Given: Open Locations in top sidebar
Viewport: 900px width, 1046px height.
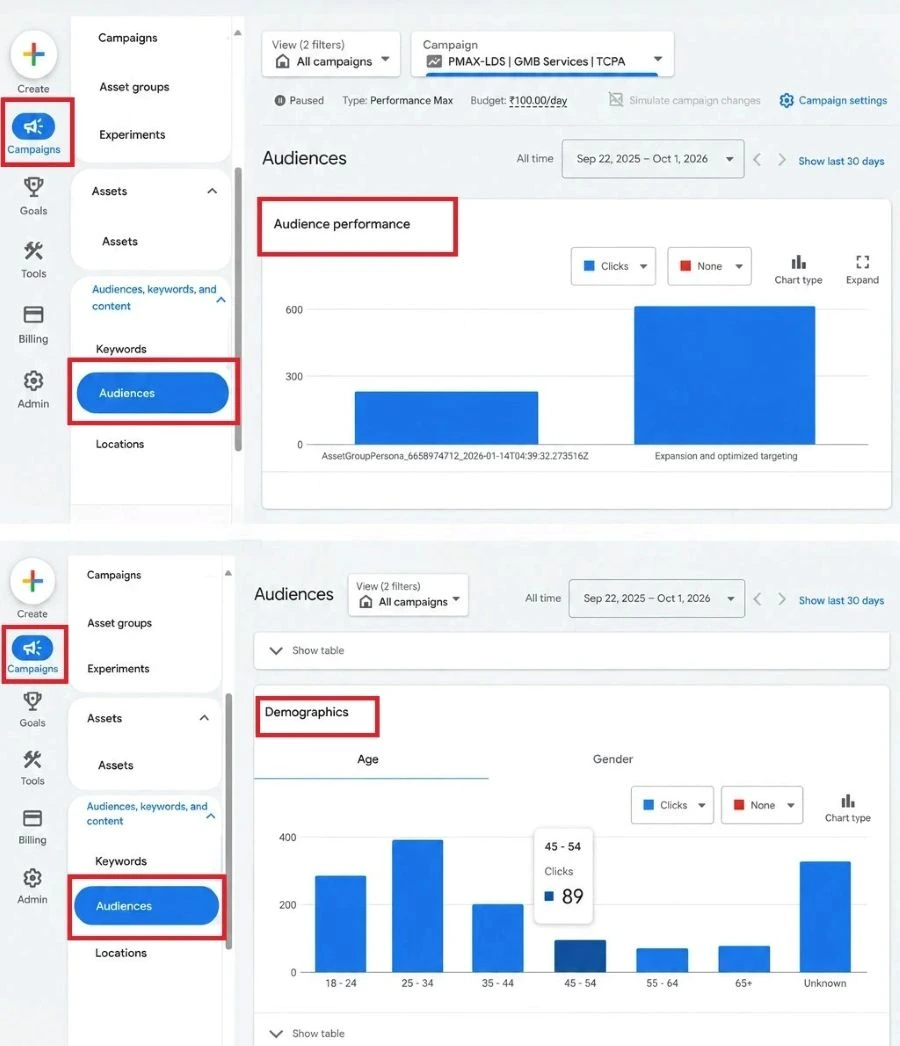Looking at the screenshot, I should click(119, 444).
